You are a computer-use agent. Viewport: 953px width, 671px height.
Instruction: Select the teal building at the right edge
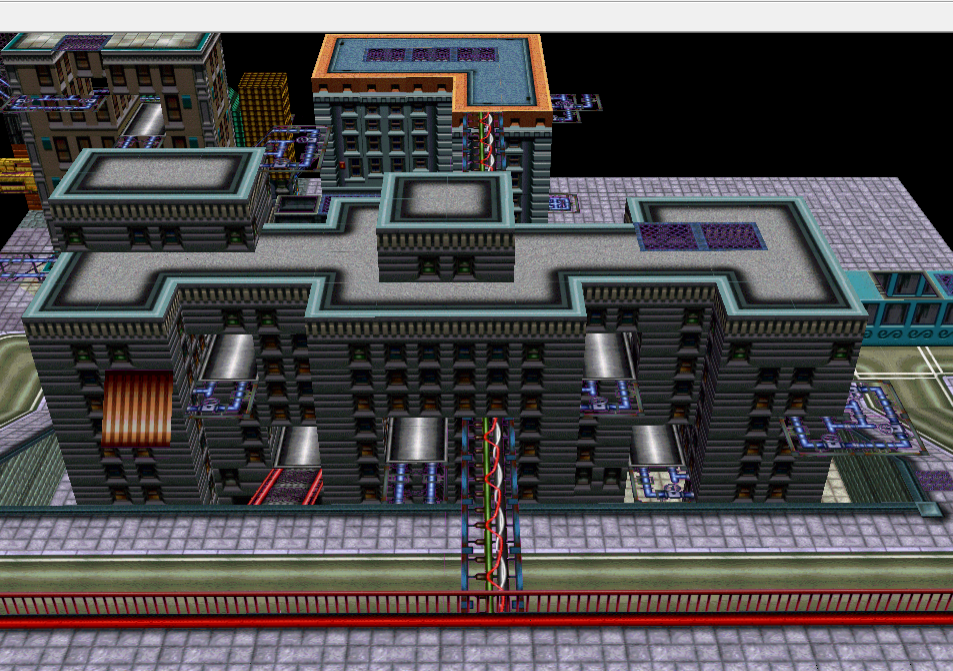[x=905, y=308]
